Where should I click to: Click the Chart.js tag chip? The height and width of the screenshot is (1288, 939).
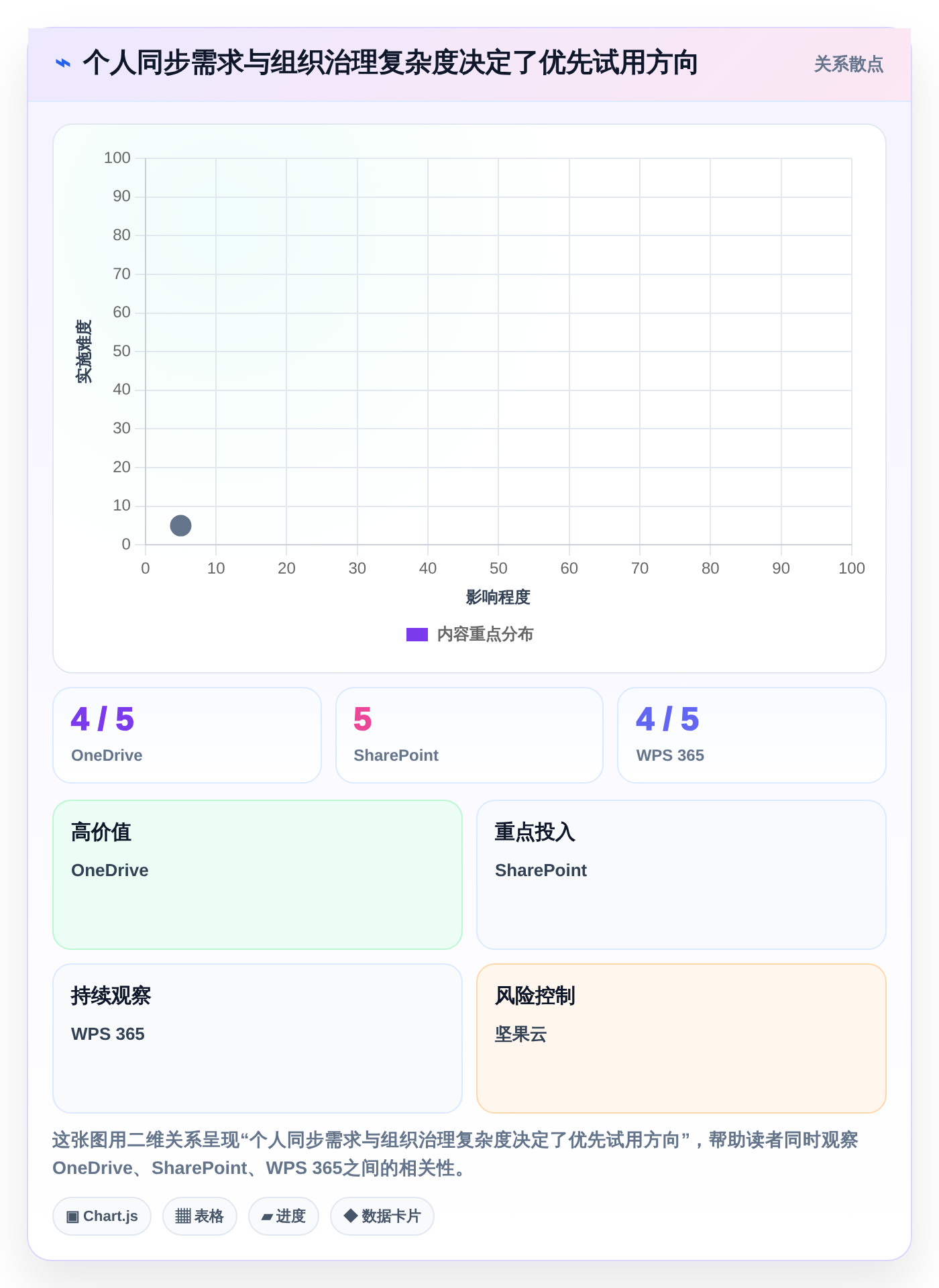(x=102, y=1216)
